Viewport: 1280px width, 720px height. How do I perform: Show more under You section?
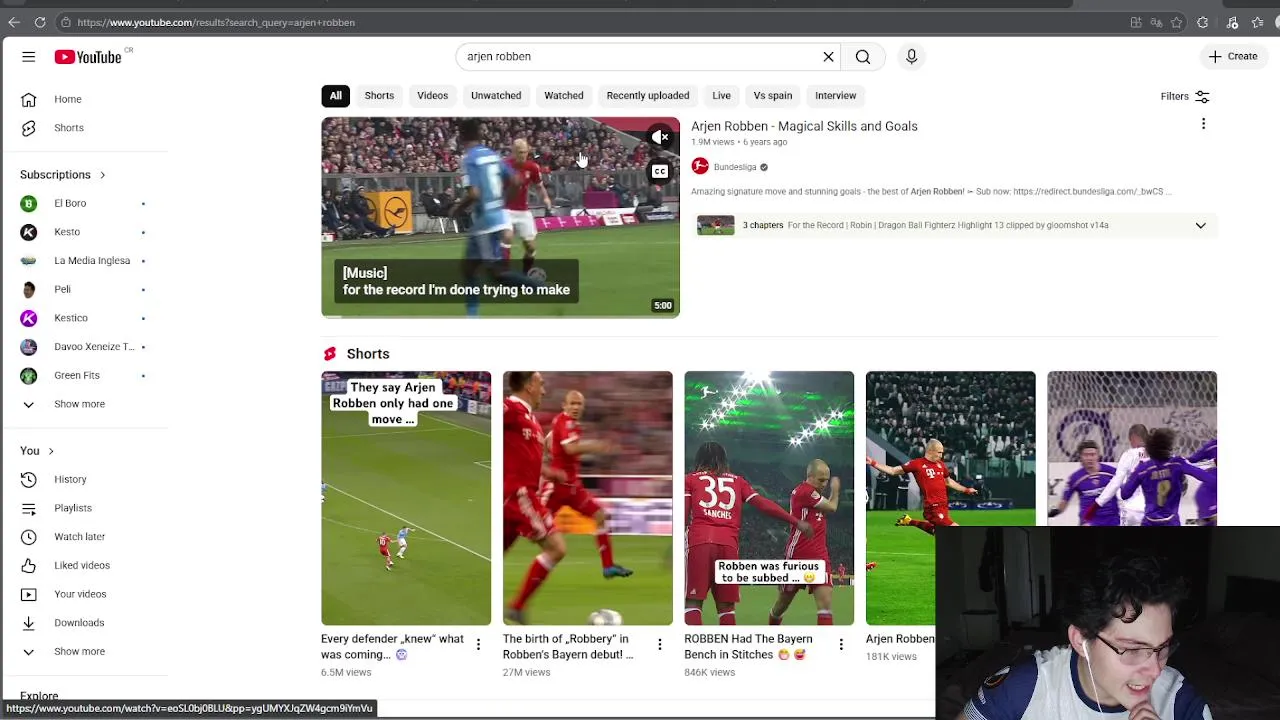click(84, 651)
